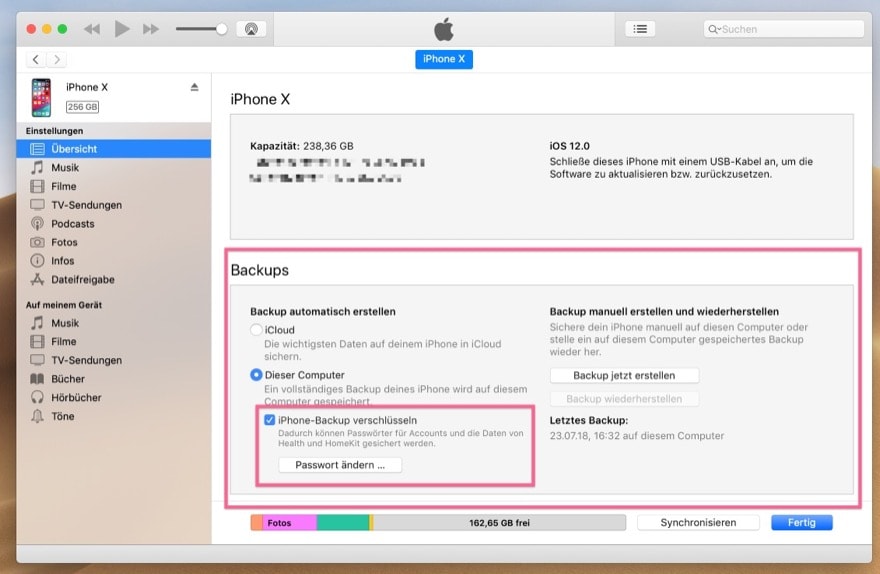Open Filme under Auf meinem Gerät
The width and height of the screenshot is (880, 574).
point(114,341)
